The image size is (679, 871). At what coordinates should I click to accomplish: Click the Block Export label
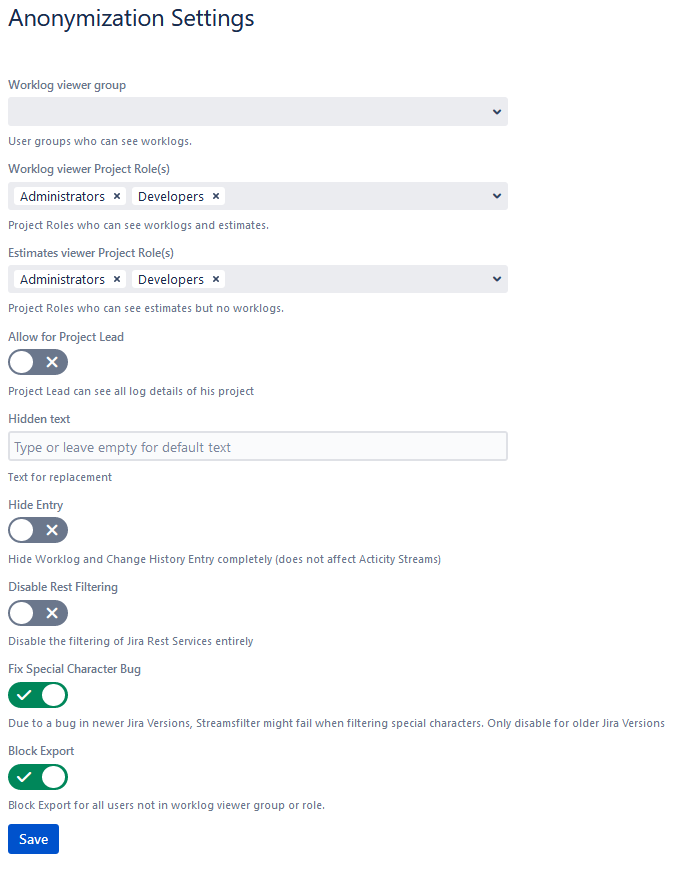pyautogui.click(x=41, y=751)
